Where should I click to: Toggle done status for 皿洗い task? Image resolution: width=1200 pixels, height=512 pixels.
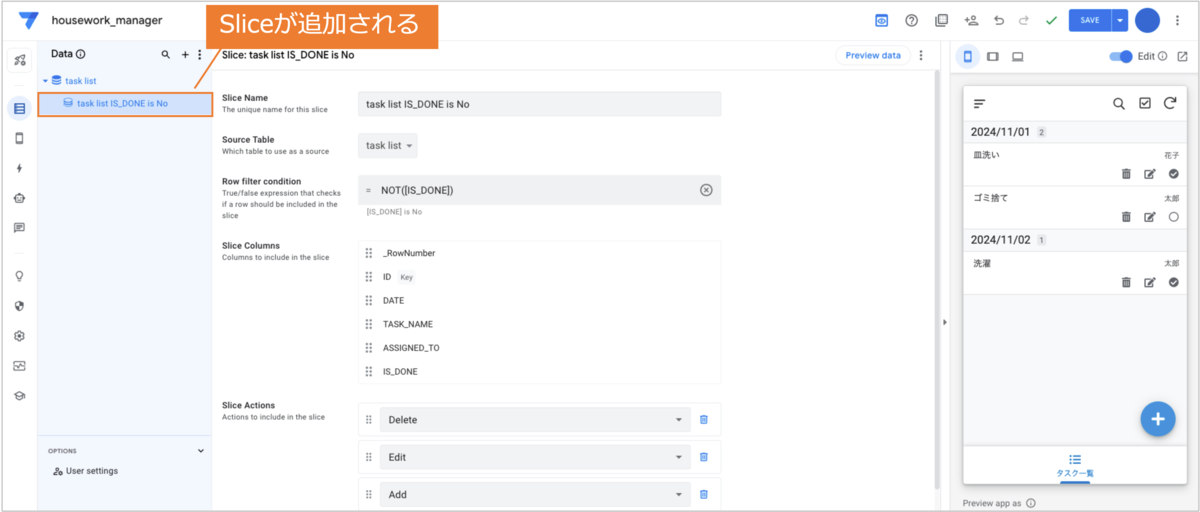pos(1174,174)
